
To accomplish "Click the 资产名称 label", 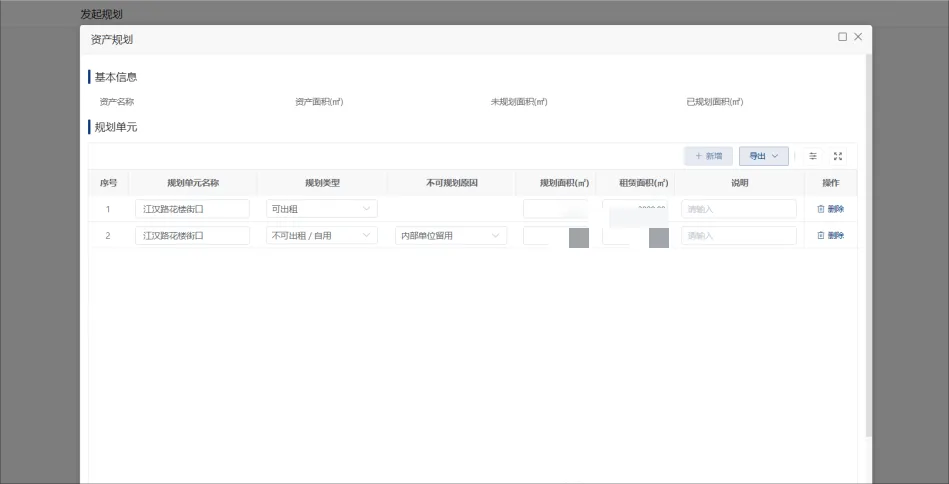I will (x=117, y=102).
